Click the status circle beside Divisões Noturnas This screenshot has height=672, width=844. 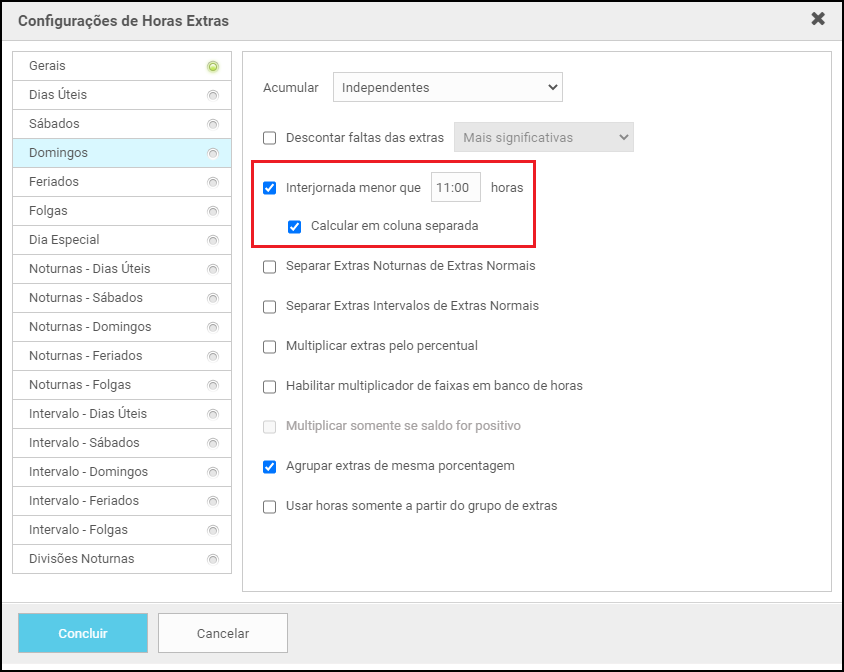[212, 560]
